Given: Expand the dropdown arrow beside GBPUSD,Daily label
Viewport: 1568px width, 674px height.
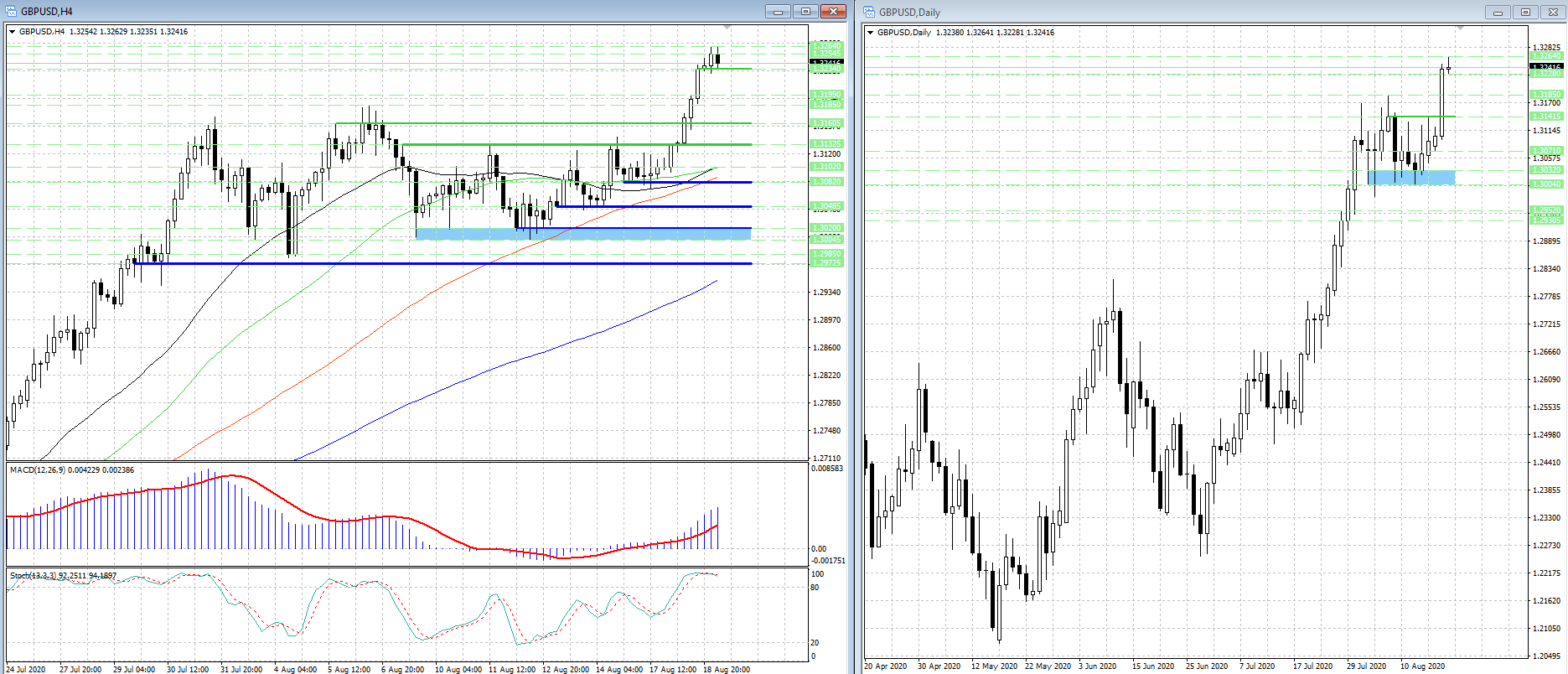Looking at the screenshot, I should (871, 33).
